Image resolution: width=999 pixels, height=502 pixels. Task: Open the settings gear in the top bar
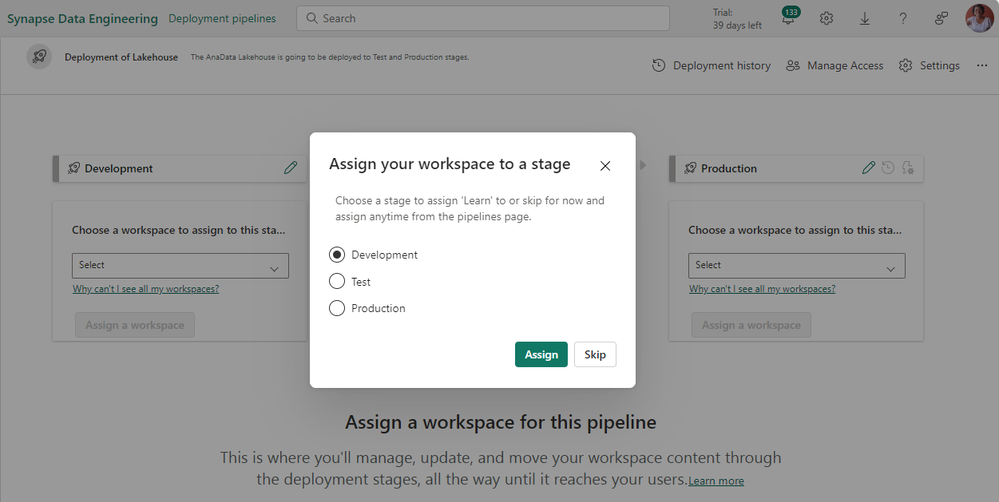[x=826, y=18]
